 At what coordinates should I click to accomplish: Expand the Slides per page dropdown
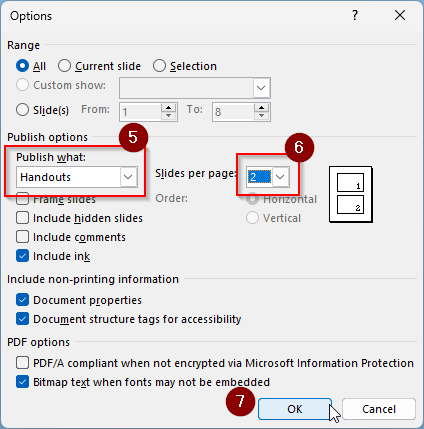pos(280,177)
